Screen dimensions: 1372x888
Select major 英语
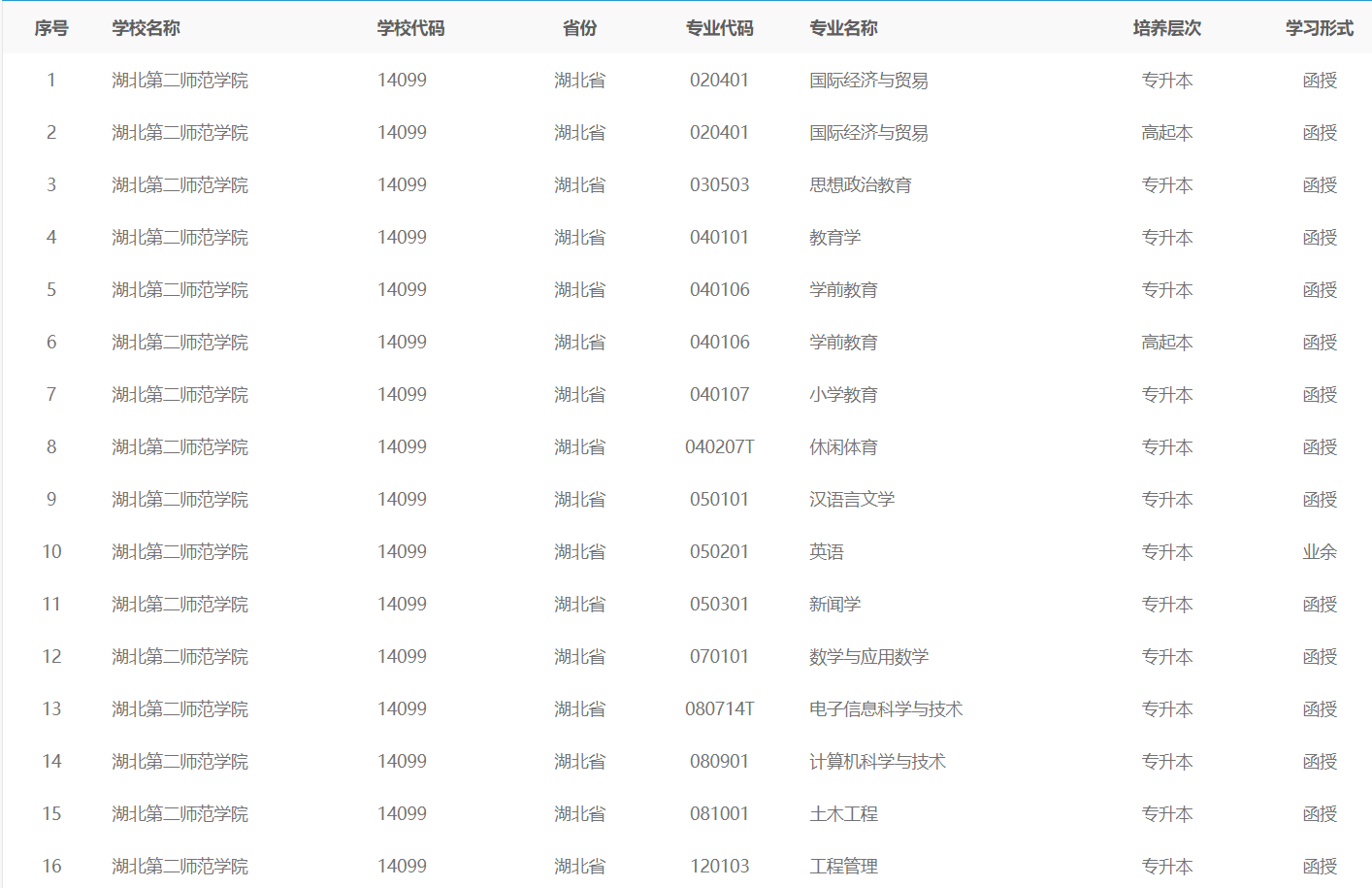point(827,552)
